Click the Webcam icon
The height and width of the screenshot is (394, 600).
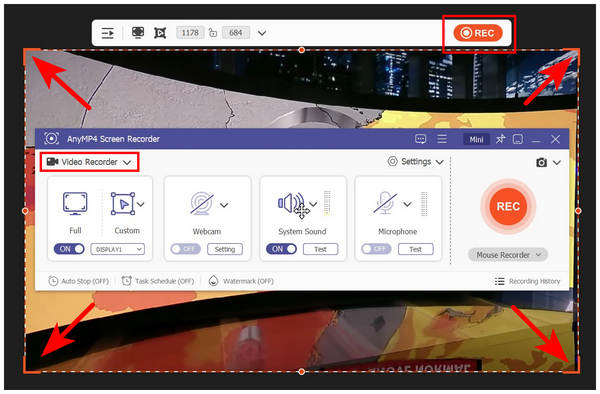[x=202, y=203]
